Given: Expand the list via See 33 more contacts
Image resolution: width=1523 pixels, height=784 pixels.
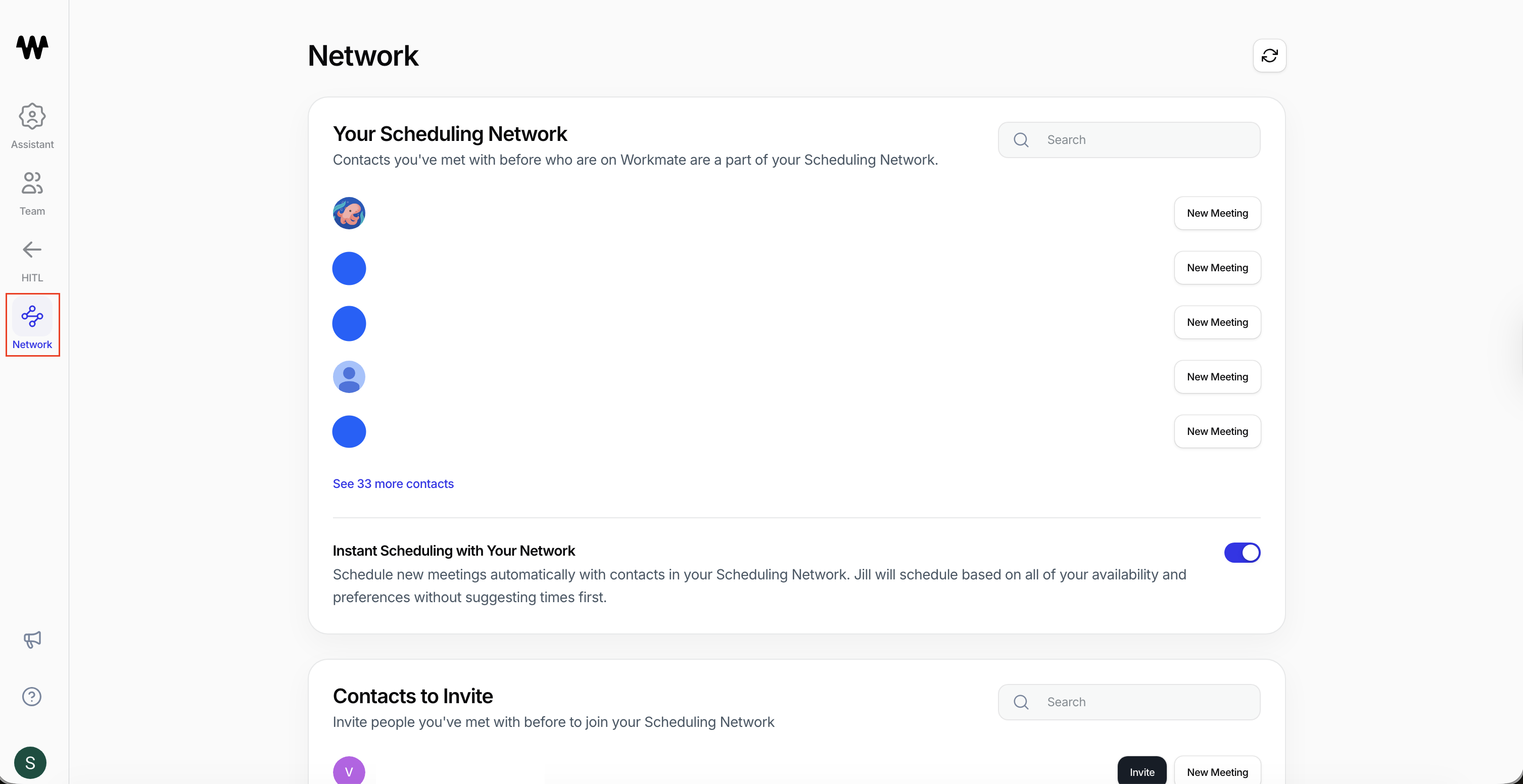Looking at the screenshot, I should click(x=393, y=483).
